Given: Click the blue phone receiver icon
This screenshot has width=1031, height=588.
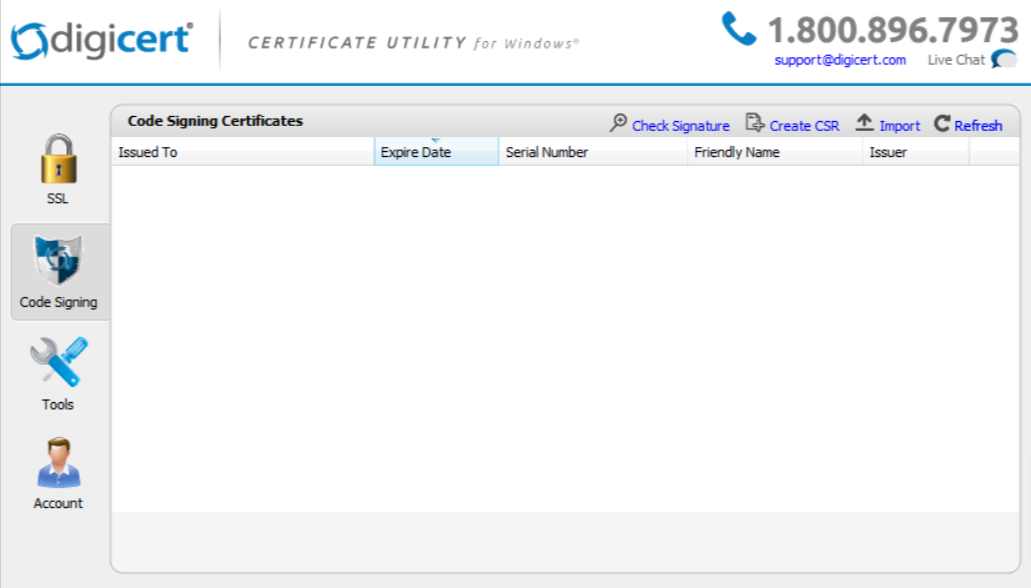Looking at the screenshot, I should pyautogui.click(x=737, y=30).
